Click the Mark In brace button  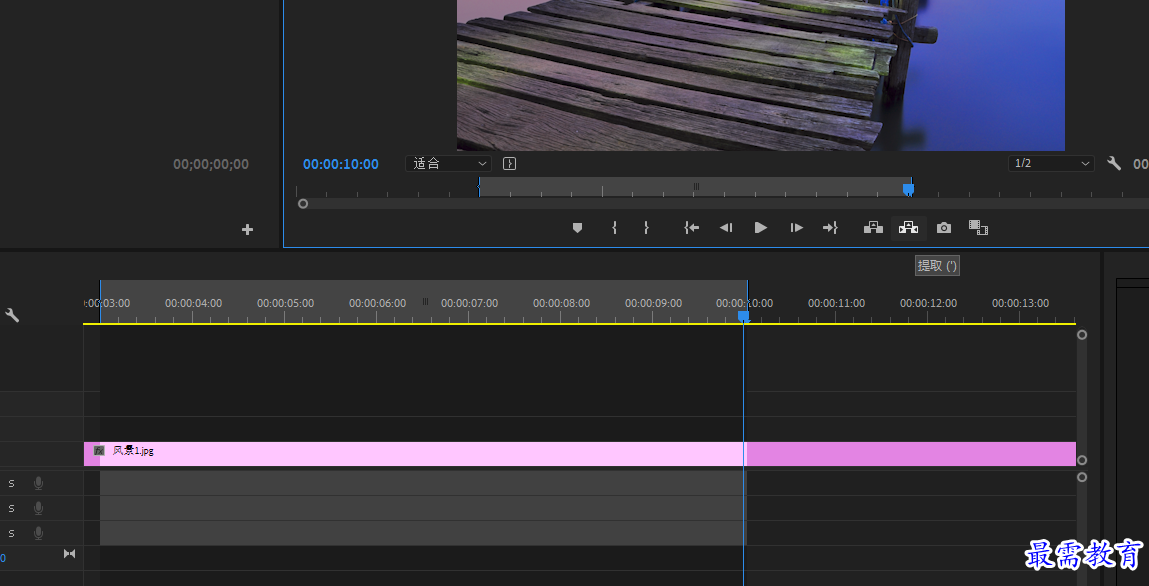click(614, 228)
